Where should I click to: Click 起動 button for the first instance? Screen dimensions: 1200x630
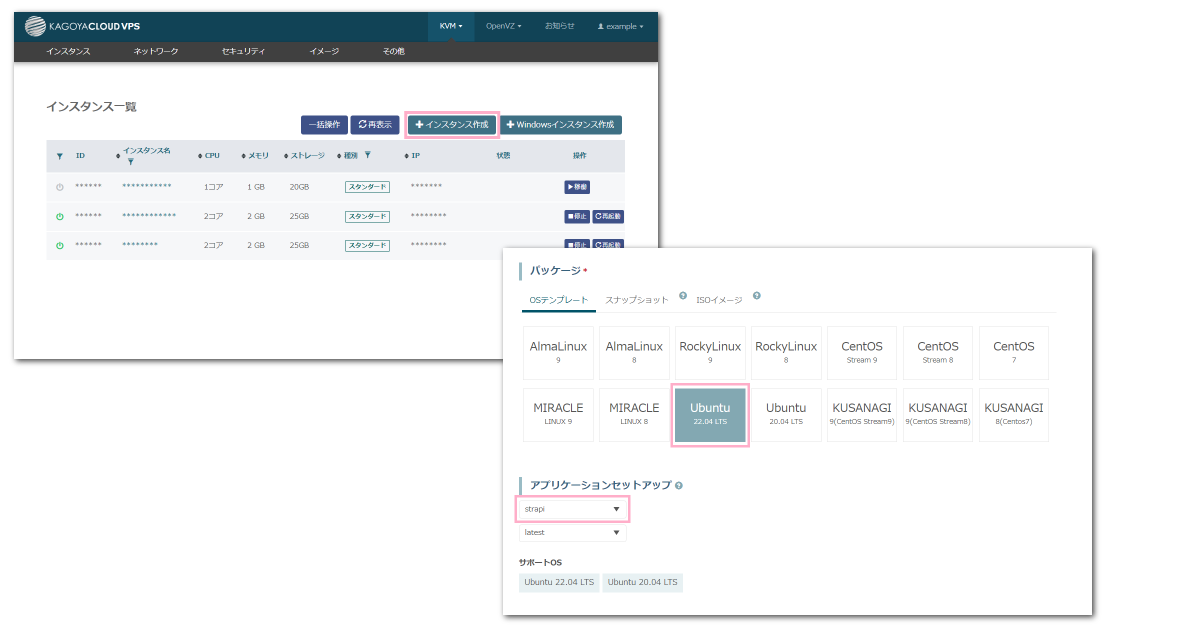click(x=577, y=187)
